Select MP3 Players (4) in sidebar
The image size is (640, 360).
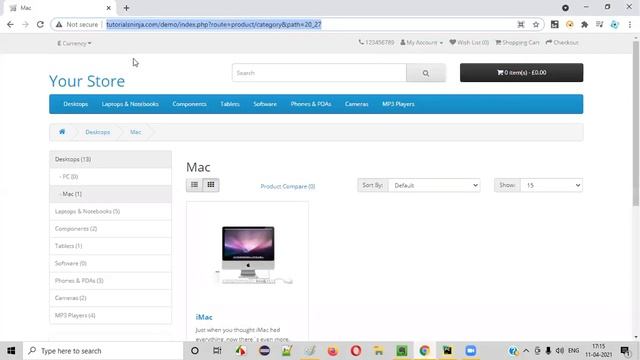click(x=110, y=315)
